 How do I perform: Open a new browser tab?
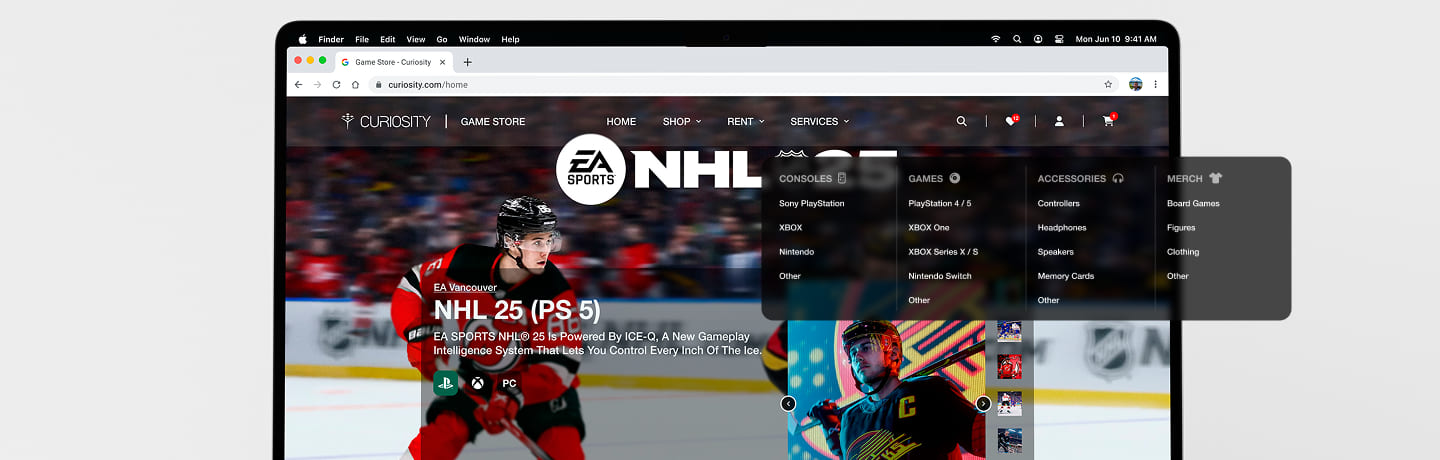pos(467,62)
